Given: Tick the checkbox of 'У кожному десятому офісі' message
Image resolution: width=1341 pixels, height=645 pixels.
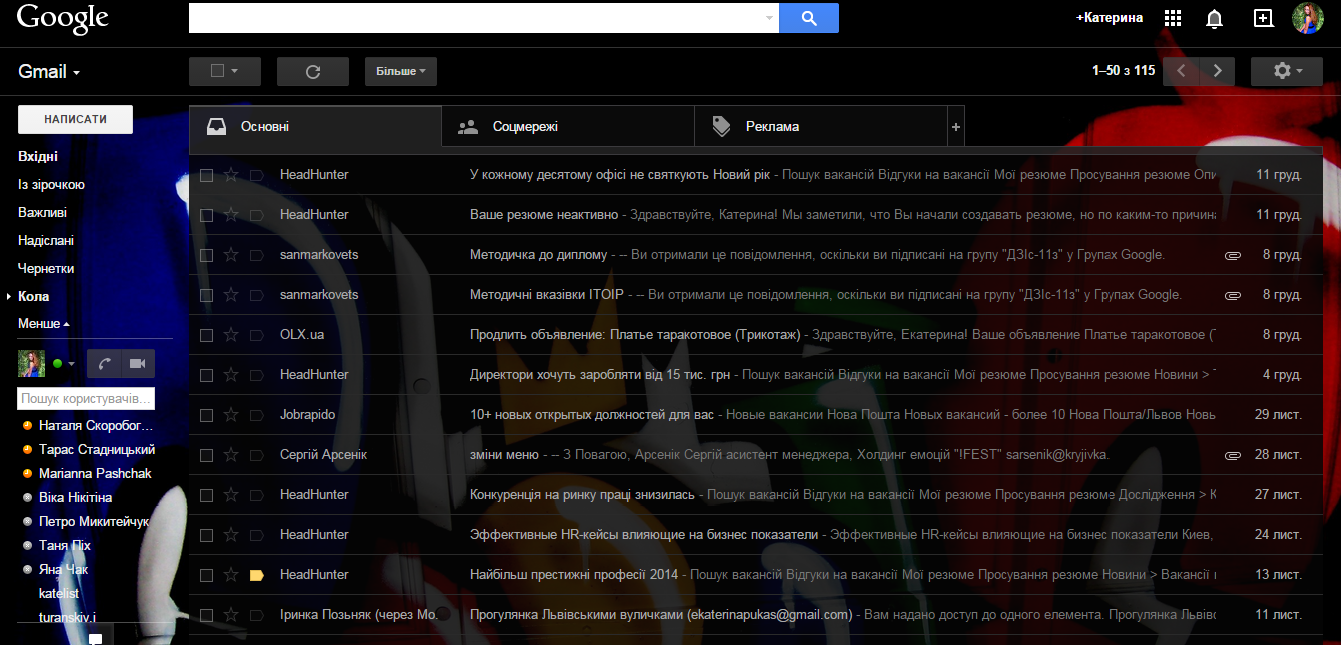Looking at the screenshot, I should (206, 175).
